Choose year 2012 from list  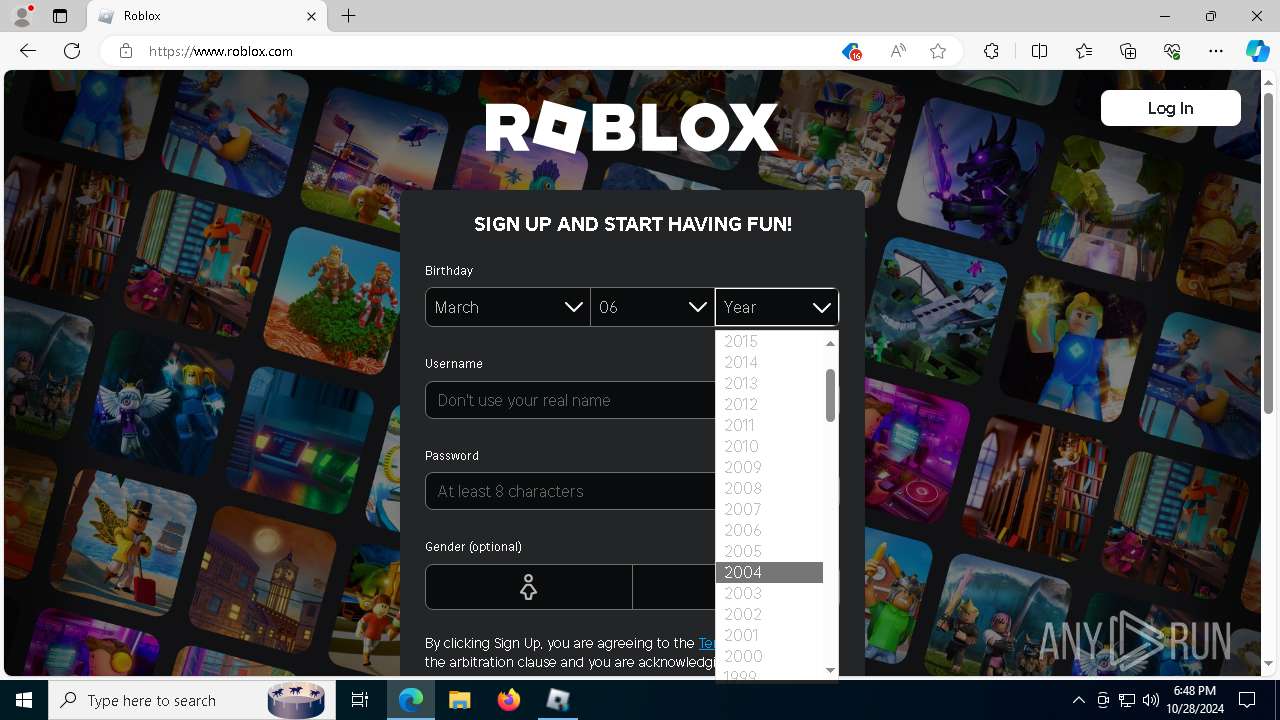(x=769, y=404)
